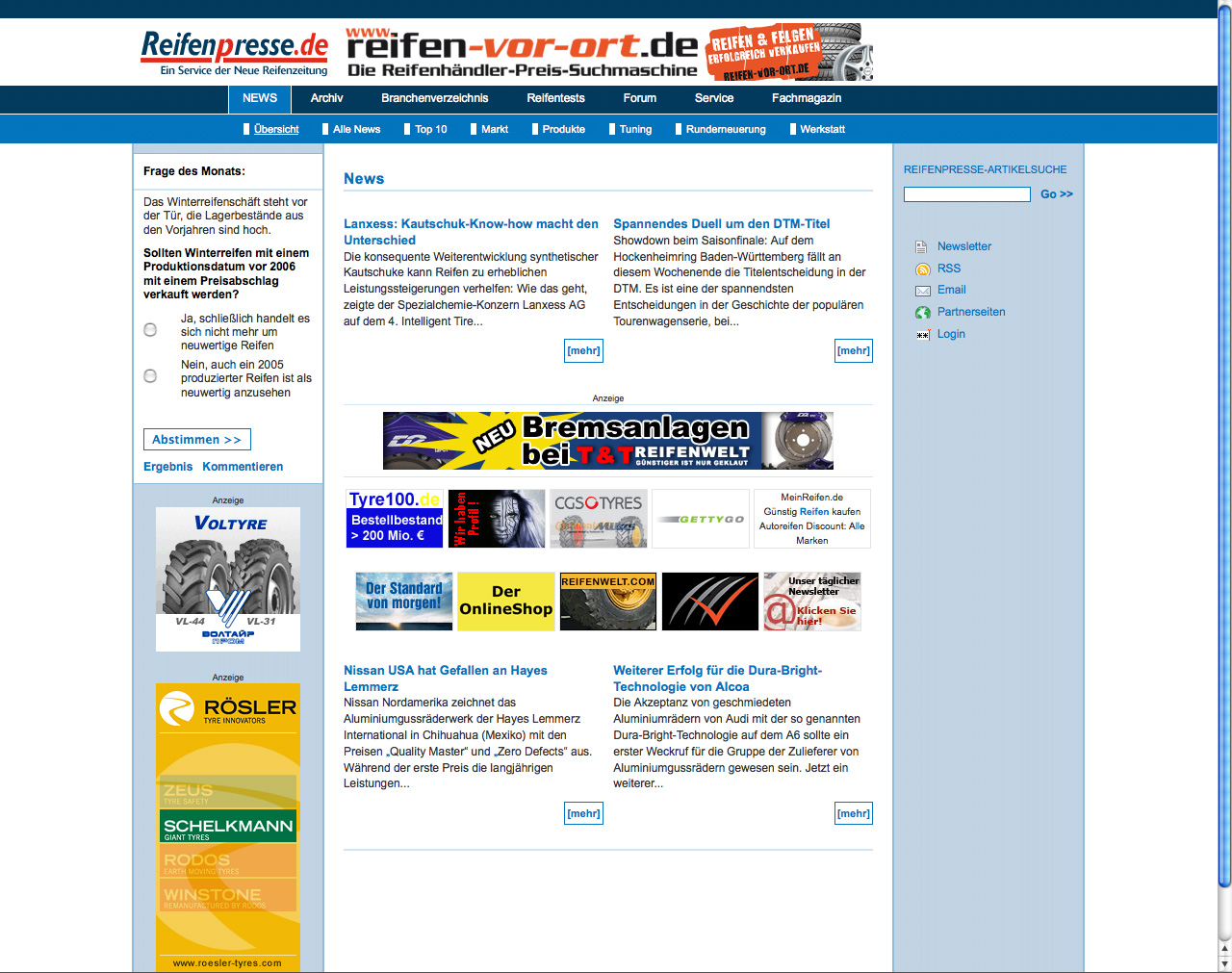Screen dimensions: 1232x973
Task: Open the poll Ergebnis link
Action: (168, 467)
